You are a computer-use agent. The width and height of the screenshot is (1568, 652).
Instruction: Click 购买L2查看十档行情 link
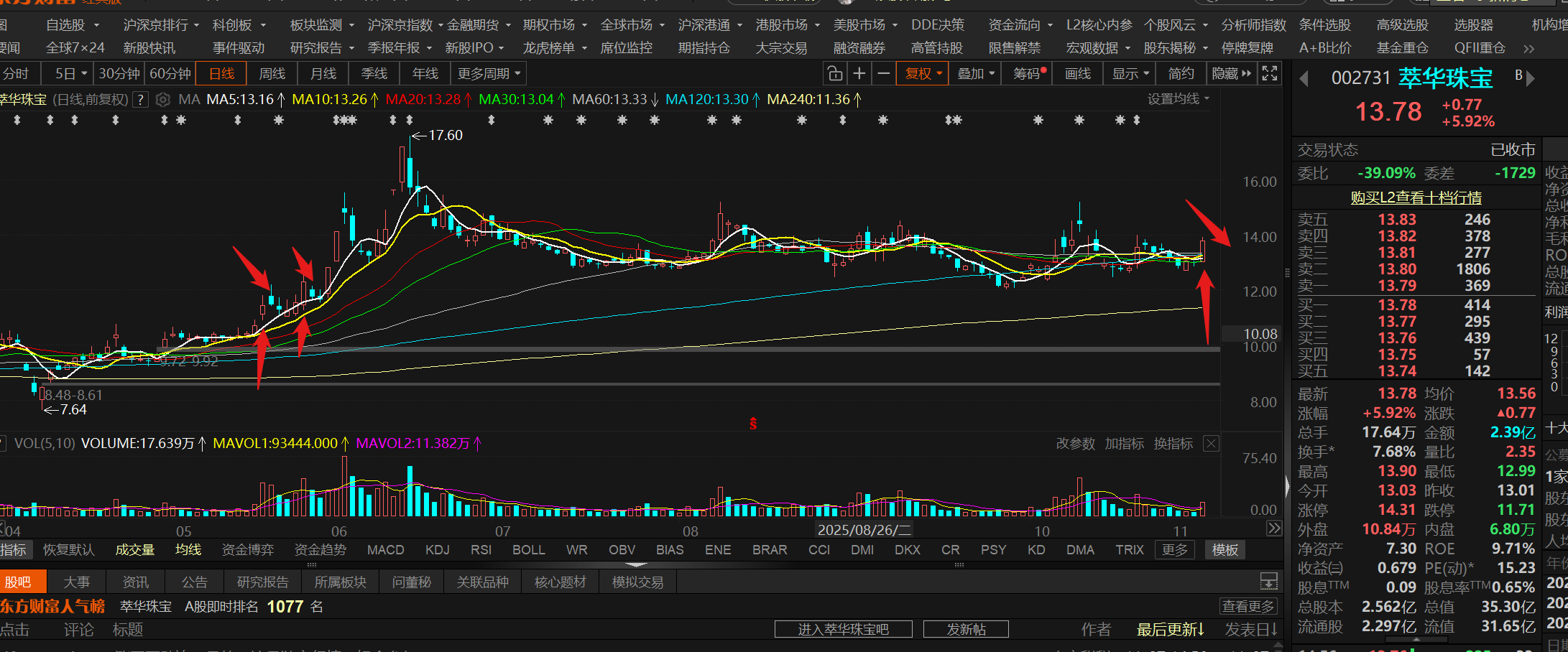click(1416, 197)
